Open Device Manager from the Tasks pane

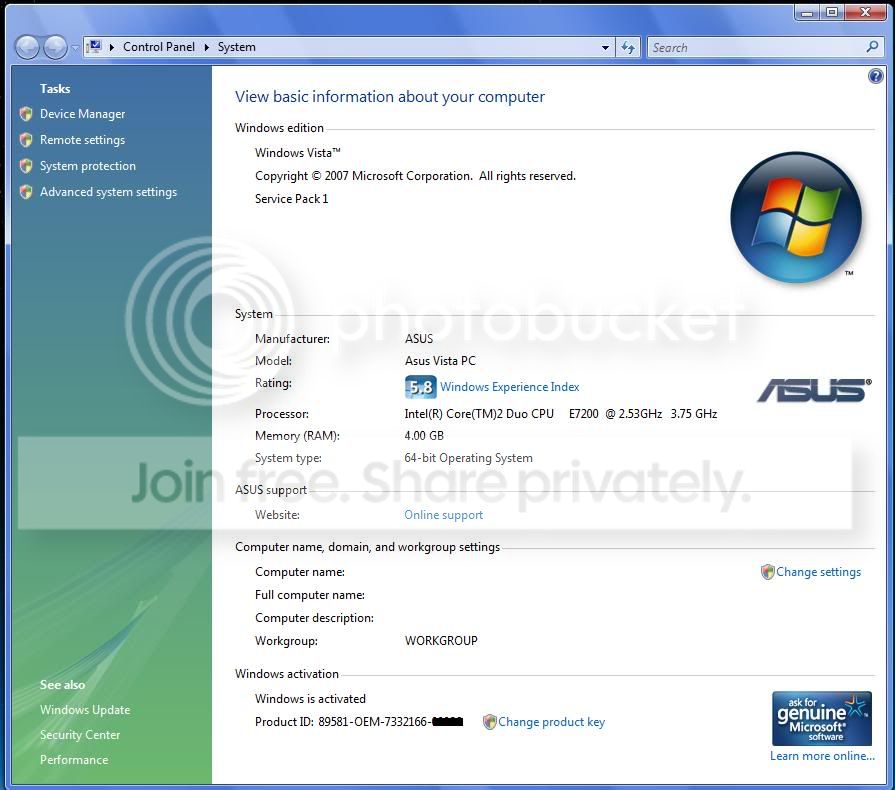point(82,114)
